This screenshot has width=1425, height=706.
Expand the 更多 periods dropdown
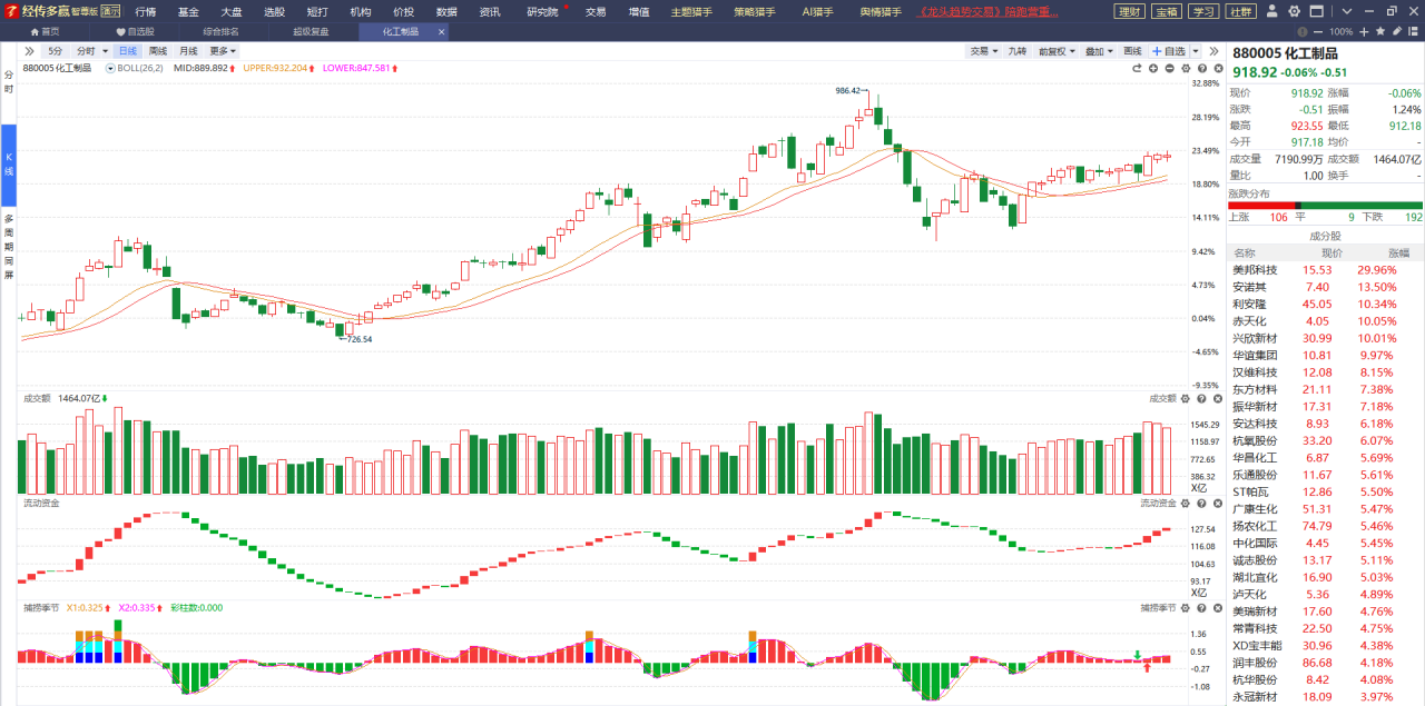[221, 51]
